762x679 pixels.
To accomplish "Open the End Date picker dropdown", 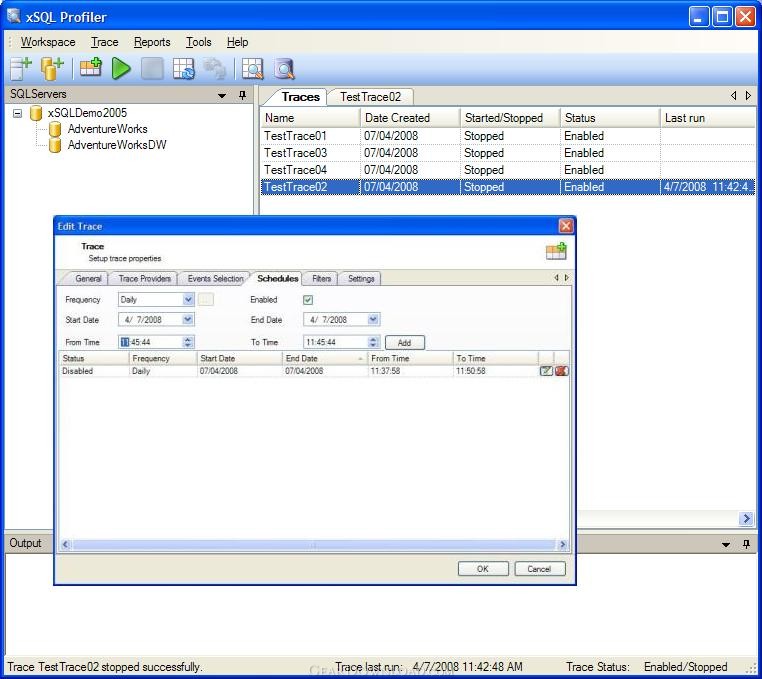I will (x=373, y=320).
